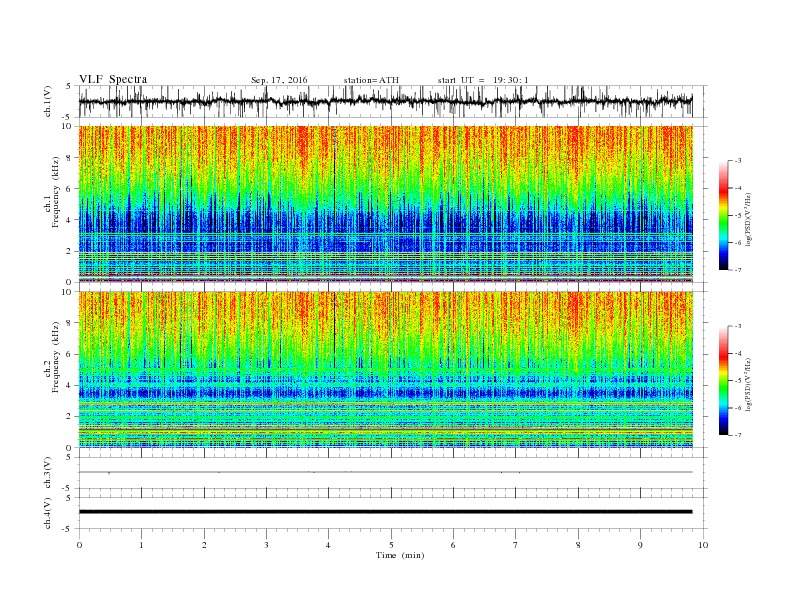The width and height of the screenshot is (792, 612).
Task: Click the '10' tick on time axis
Action: click(x=703, y=545)
